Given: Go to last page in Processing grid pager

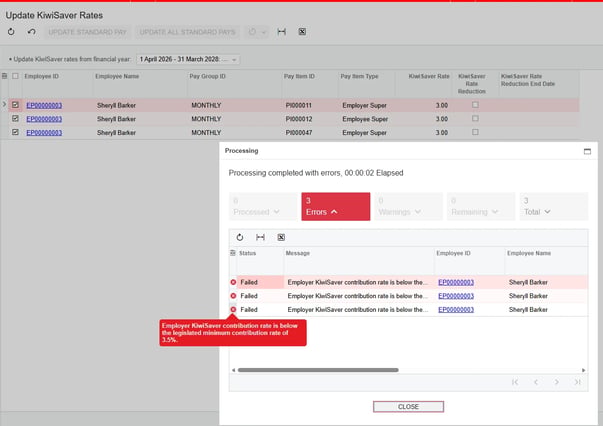Looking at the screenshot, I should (x=577, y=382).
